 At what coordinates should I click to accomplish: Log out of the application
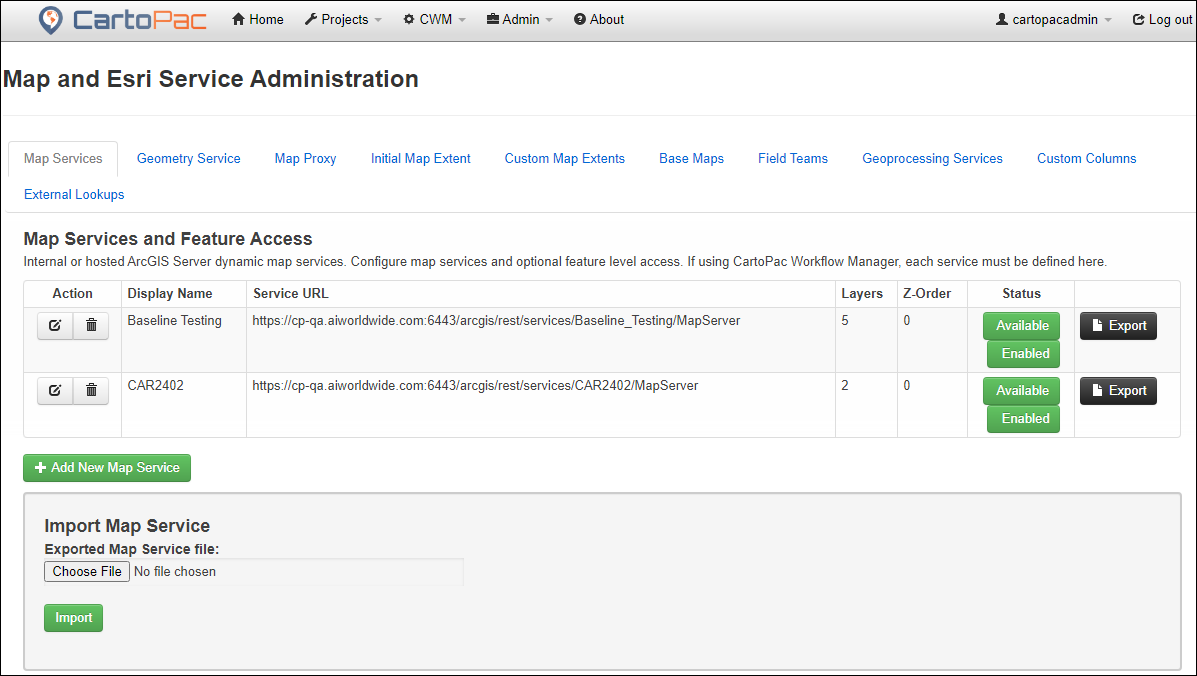(x=1162, y=20)
